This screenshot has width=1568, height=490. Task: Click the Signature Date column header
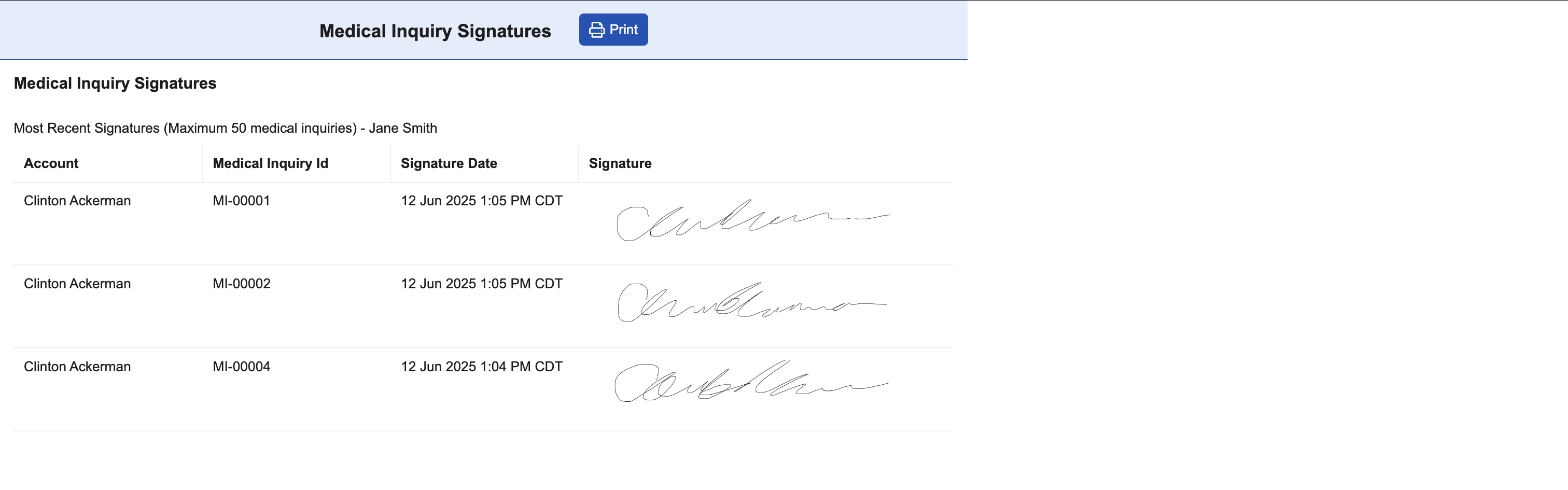tap(449, 163)
